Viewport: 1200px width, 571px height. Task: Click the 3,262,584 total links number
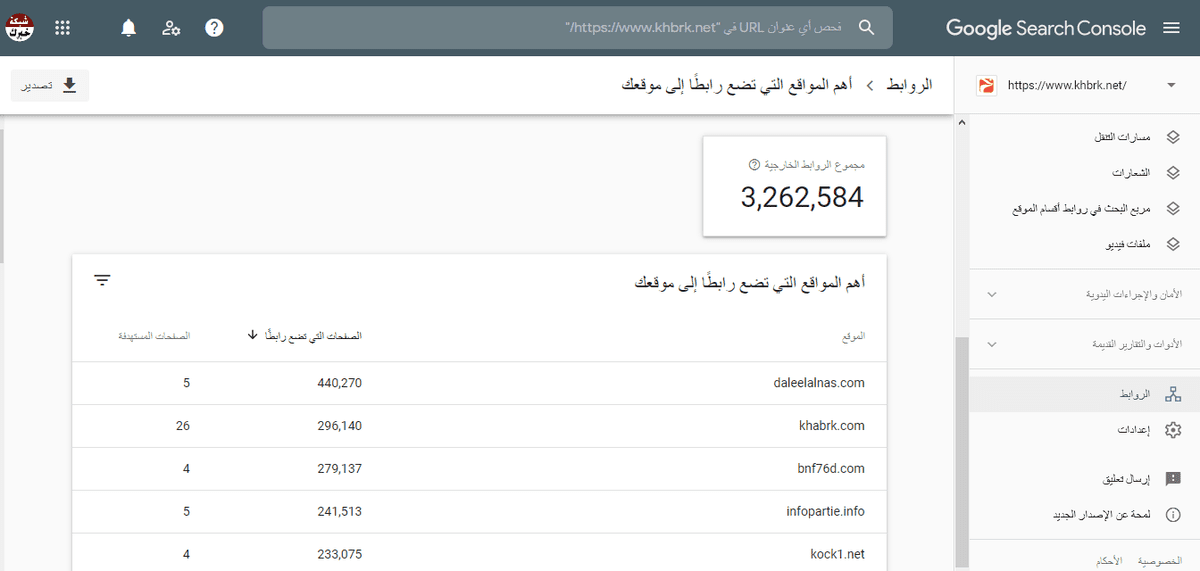[x=802, y=198]
